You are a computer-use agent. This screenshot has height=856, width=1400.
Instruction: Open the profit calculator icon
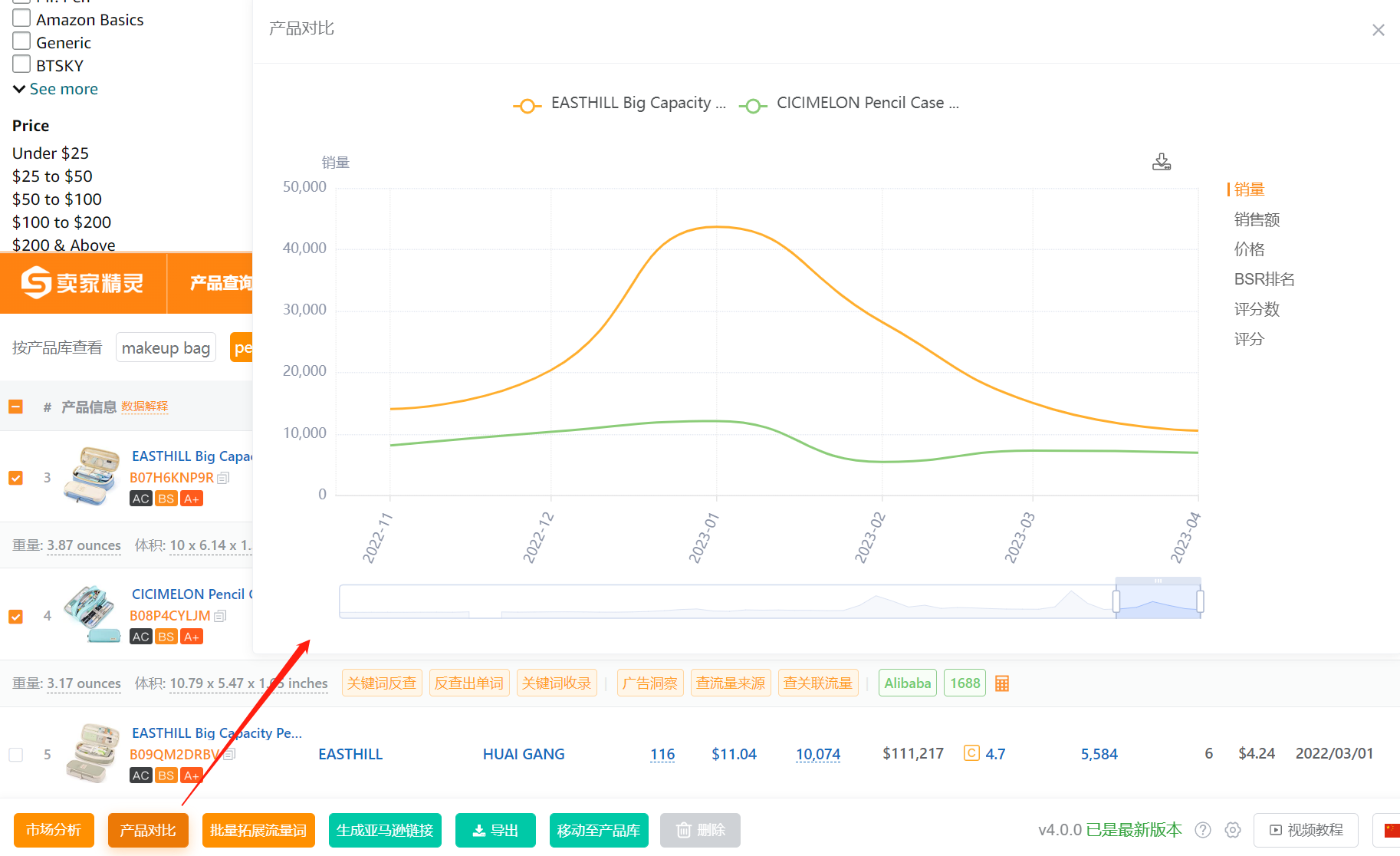point(1001,683)
